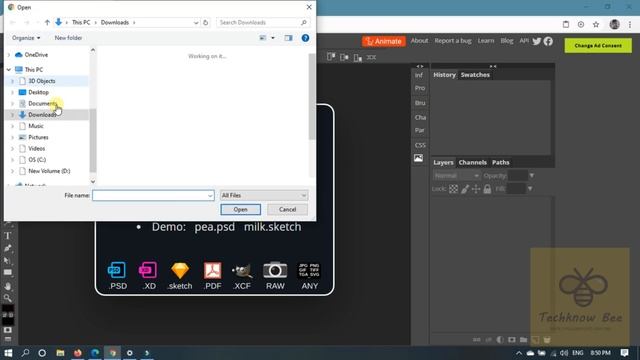Screen dimensions: 640x360
Task: Create new adjustment layer half-circle icon
Action: (500, 340)
